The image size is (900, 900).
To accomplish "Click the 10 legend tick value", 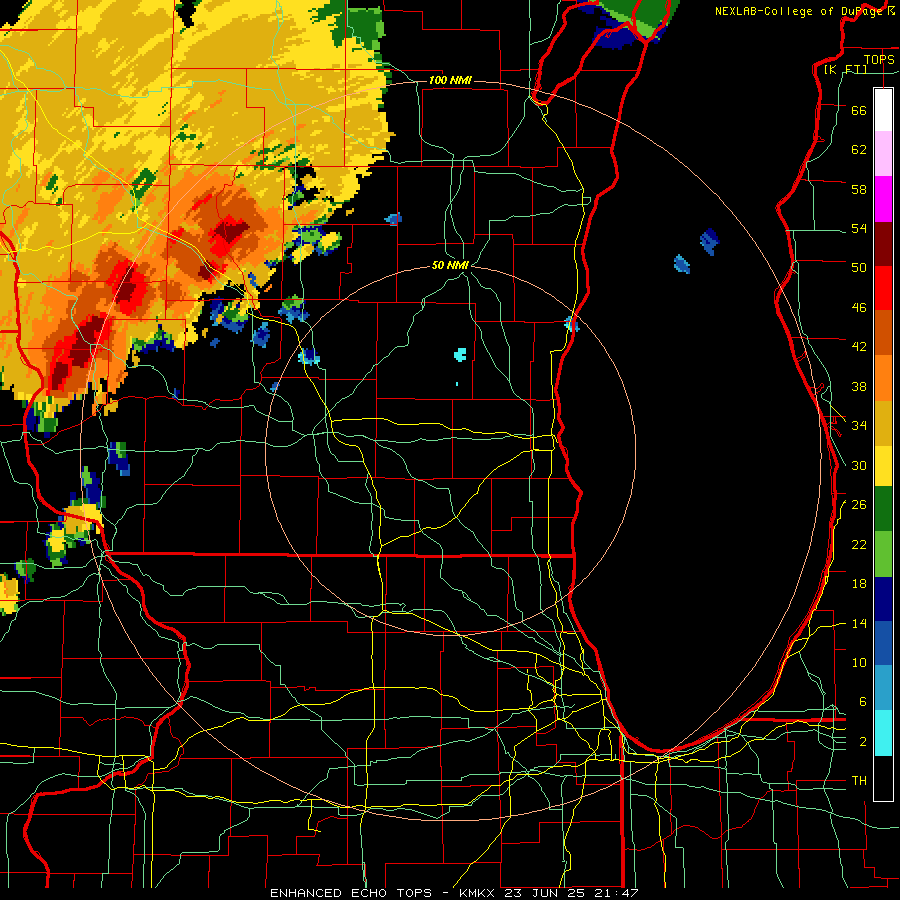I will point(859,662).
